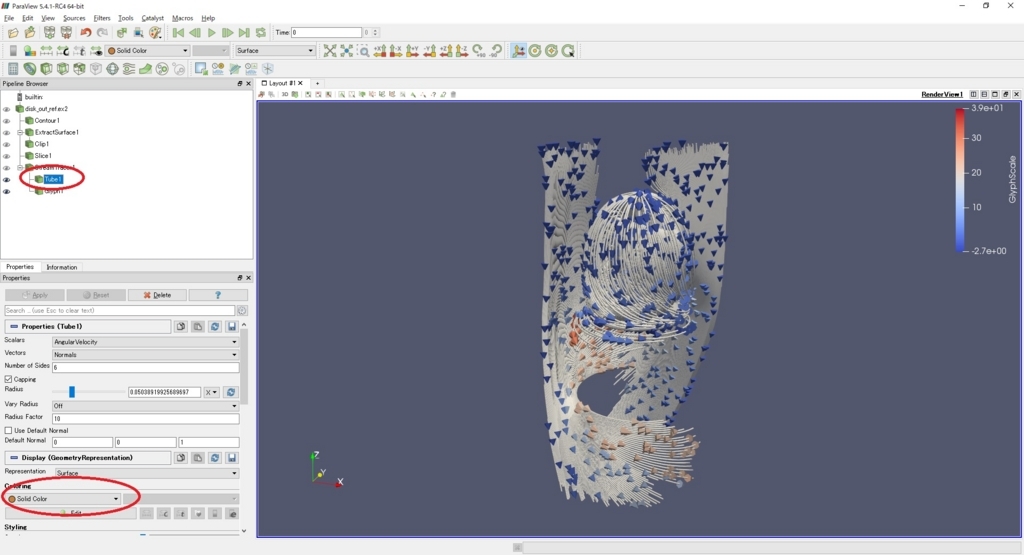Click the Reset button
This screenshot has width=1024, height=555.
96,295
